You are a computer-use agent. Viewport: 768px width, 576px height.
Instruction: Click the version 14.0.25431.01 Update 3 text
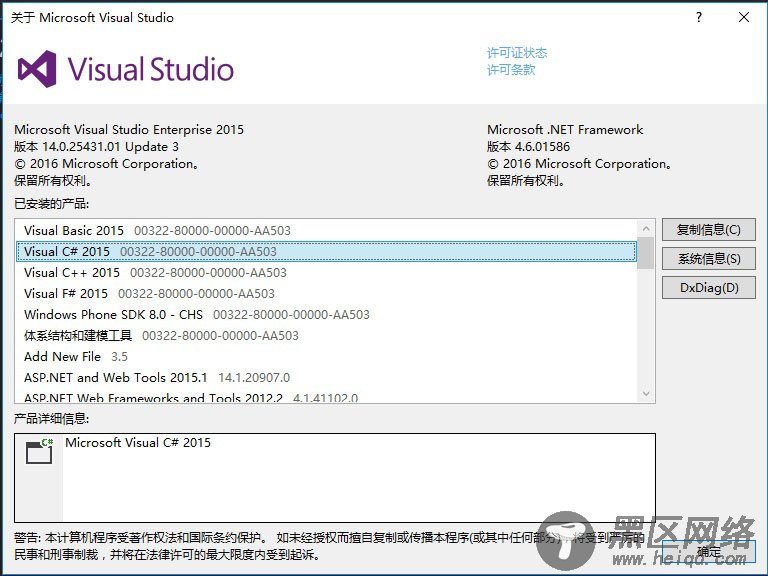click(96, 146)
